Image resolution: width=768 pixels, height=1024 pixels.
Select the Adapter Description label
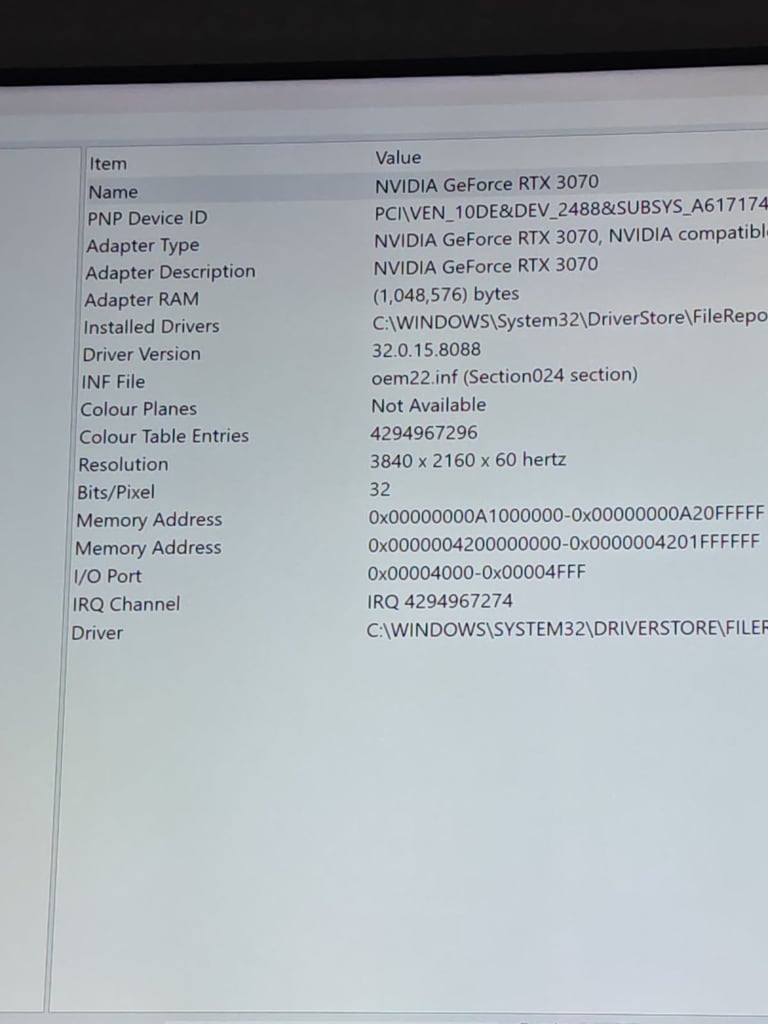pos(170,272)
